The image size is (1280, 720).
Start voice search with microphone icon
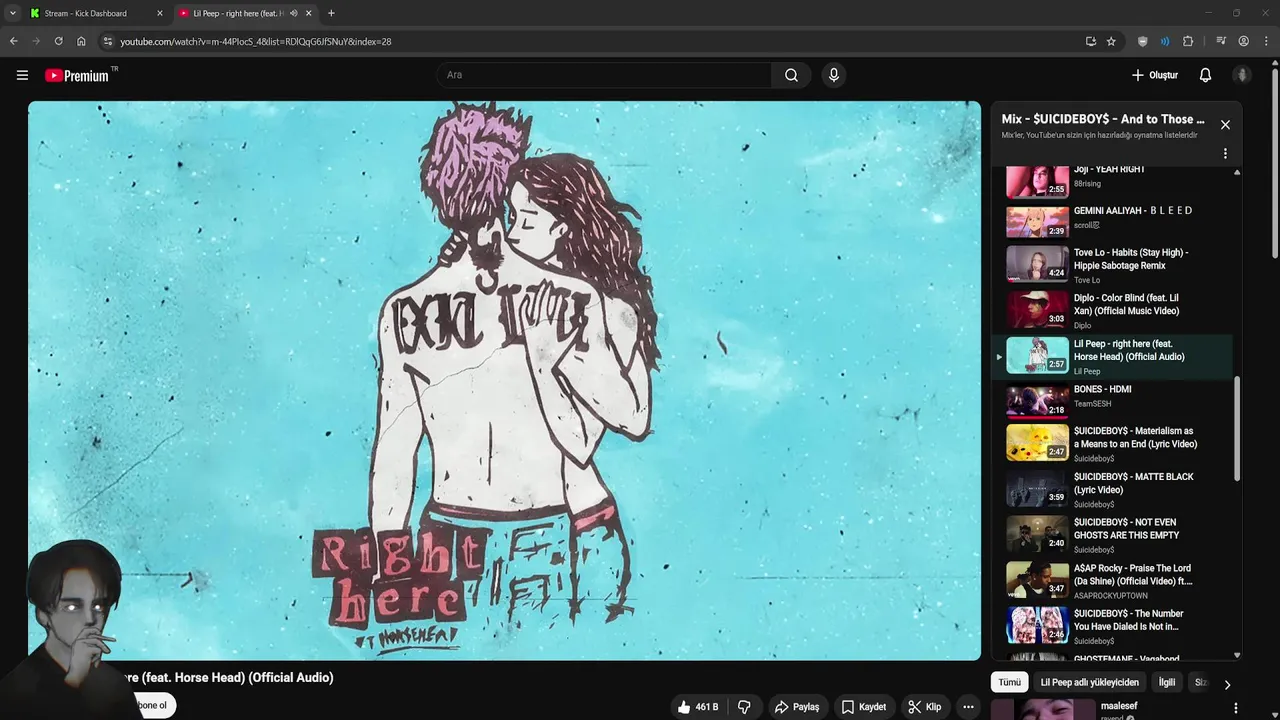[833, 75]
